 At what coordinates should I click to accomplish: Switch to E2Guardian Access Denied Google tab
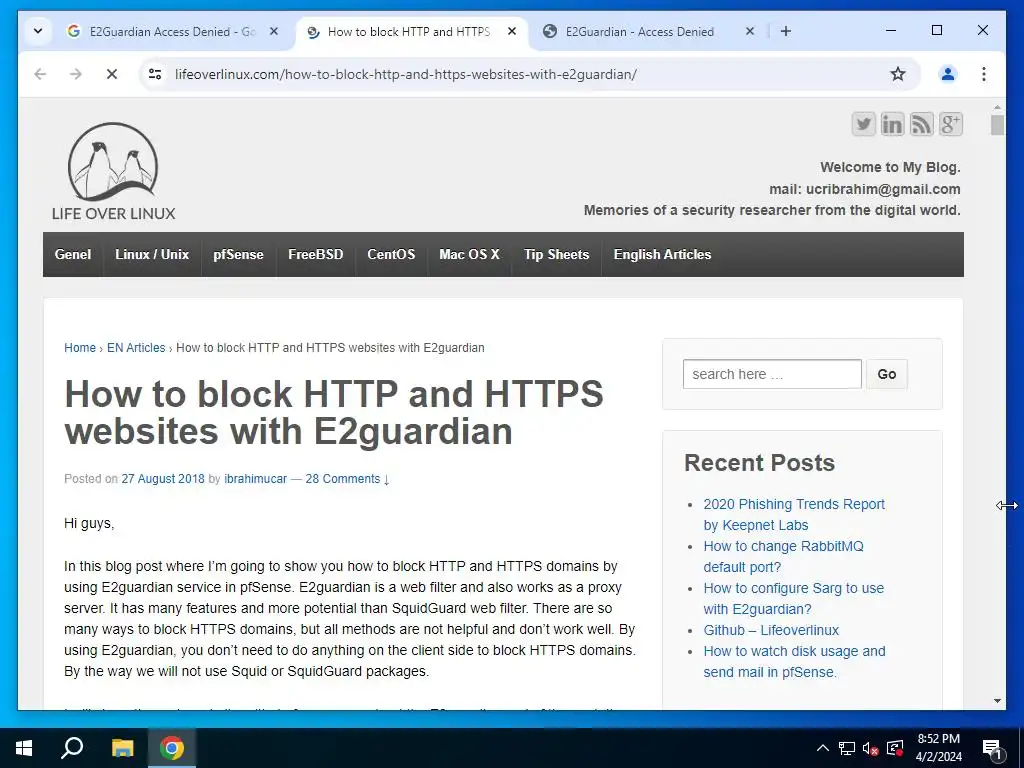pyautogui.click(x=172, y=31)
